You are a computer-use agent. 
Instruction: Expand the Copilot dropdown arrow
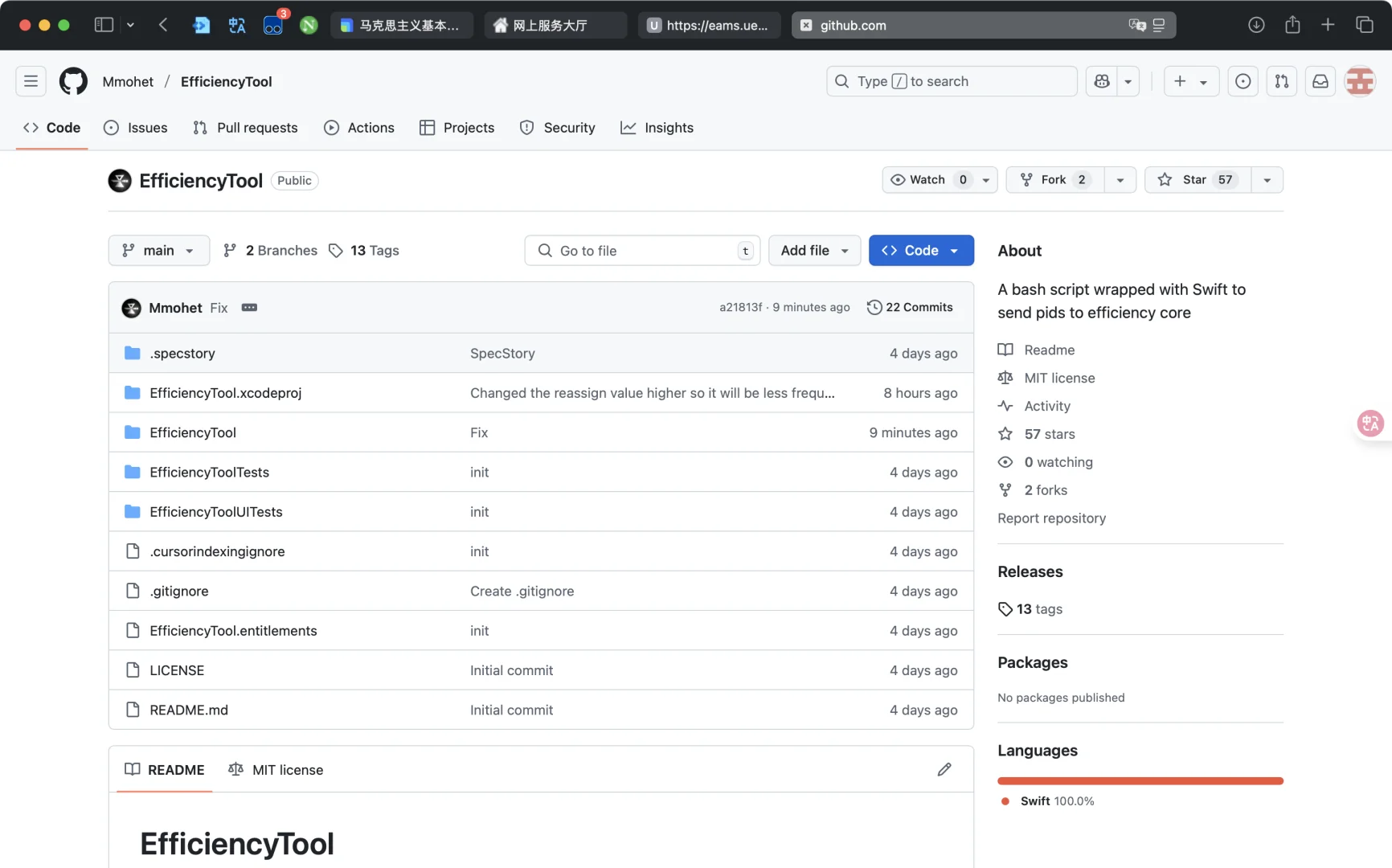point(1128,81)
